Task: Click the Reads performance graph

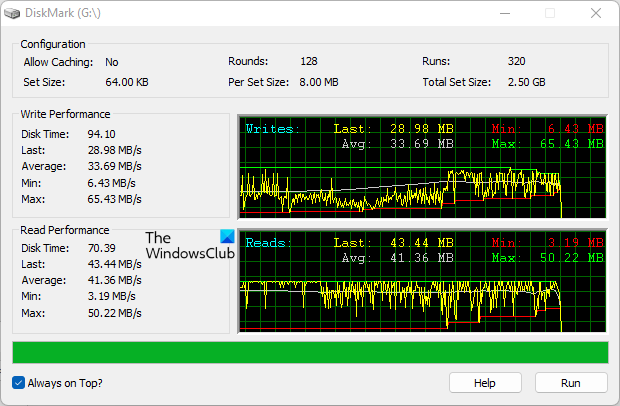Action: [x=422, y=281]
